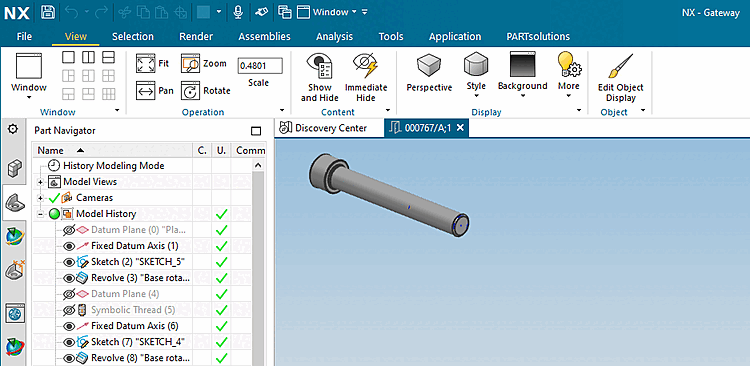
Task: Switch to the Discovery Center tab
Action: coord(324,128)
